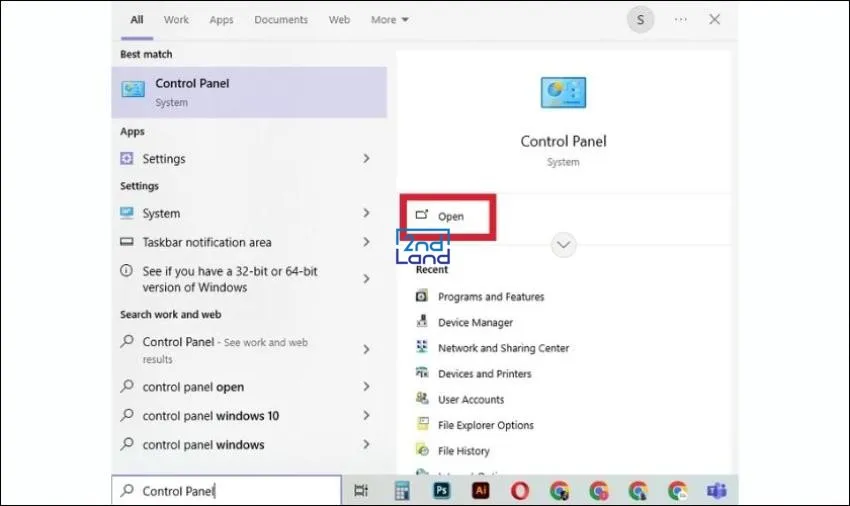The image size is (850, 506).
Task: Open User Accounts recent item
Action: (x=471, y=400)
